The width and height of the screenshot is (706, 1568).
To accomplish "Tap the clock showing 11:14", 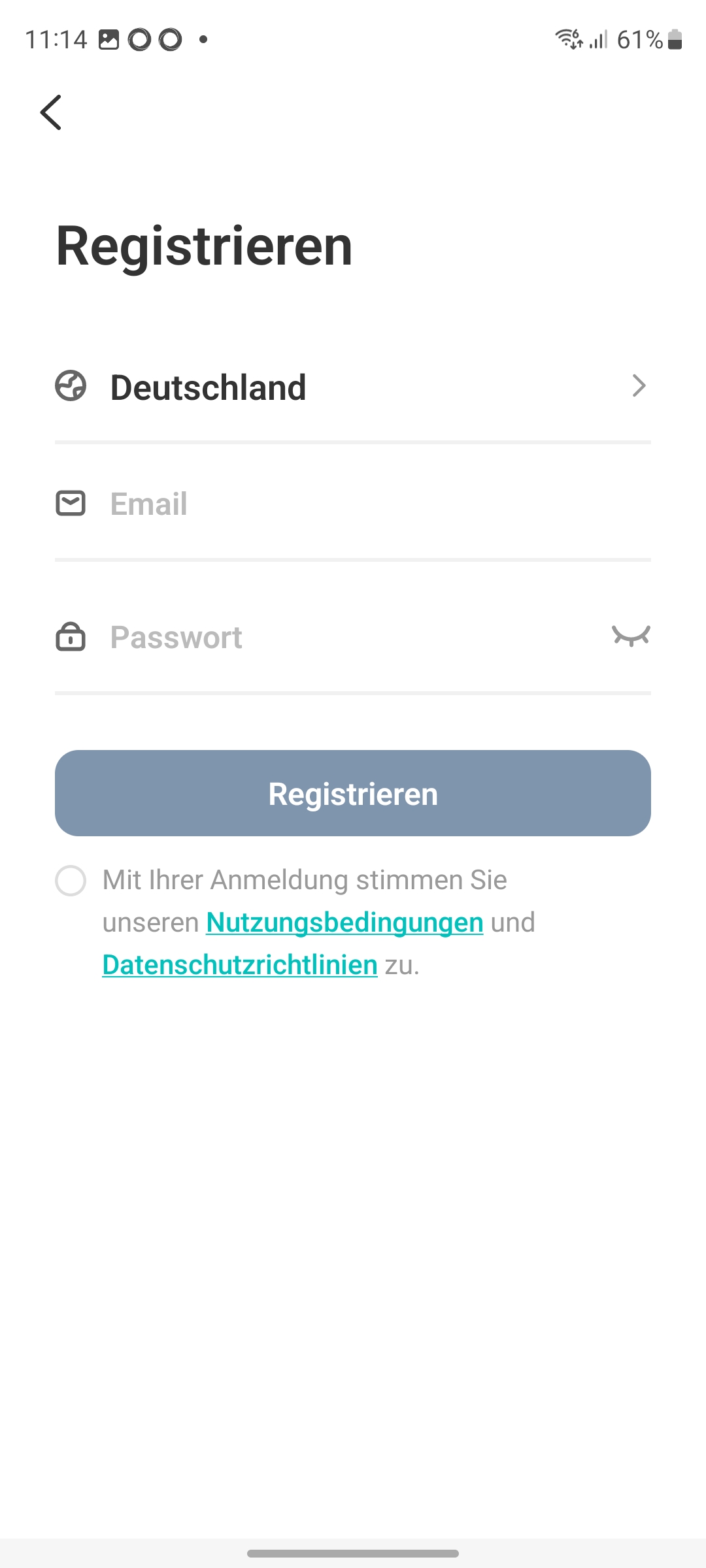I will click(x=56, y=40).
